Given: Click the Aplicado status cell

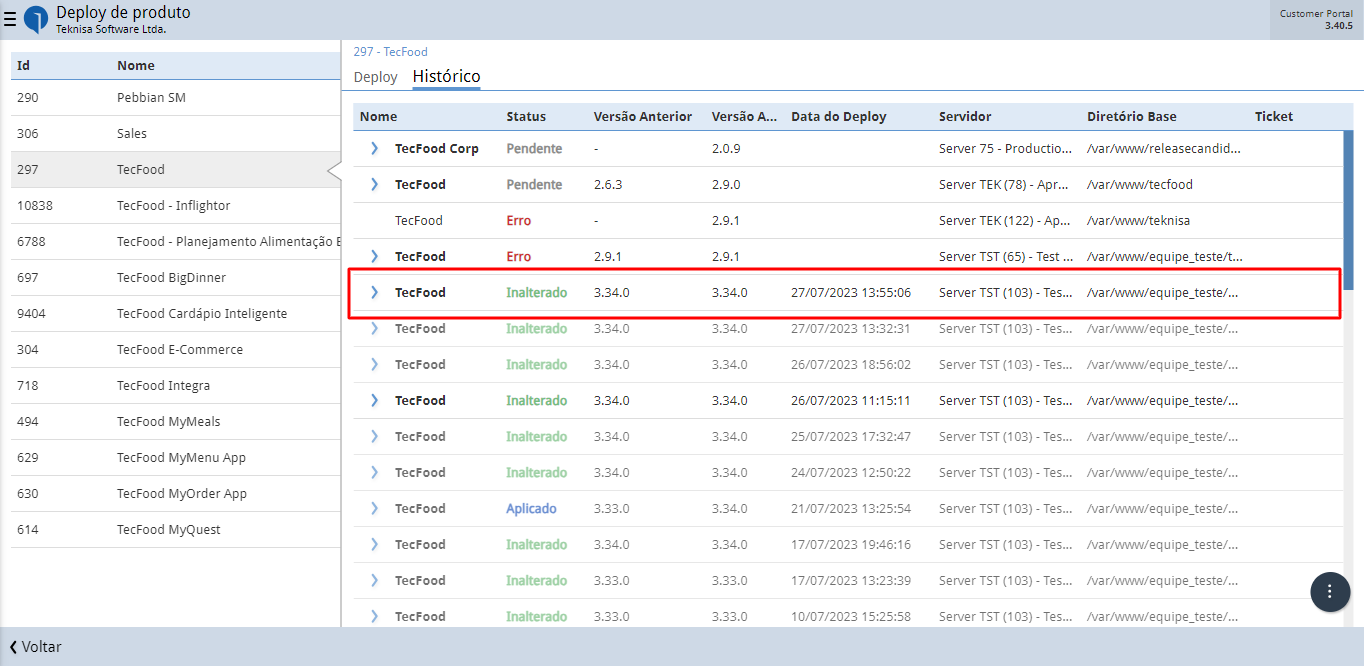Looking at the screenshot, I should (x=531, y=508).
